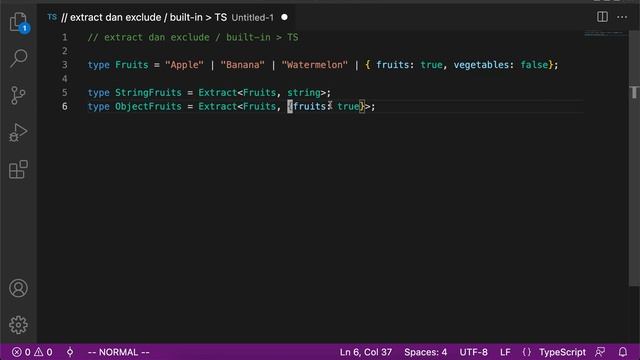Open the editor More Actions menu

[622, 17]
